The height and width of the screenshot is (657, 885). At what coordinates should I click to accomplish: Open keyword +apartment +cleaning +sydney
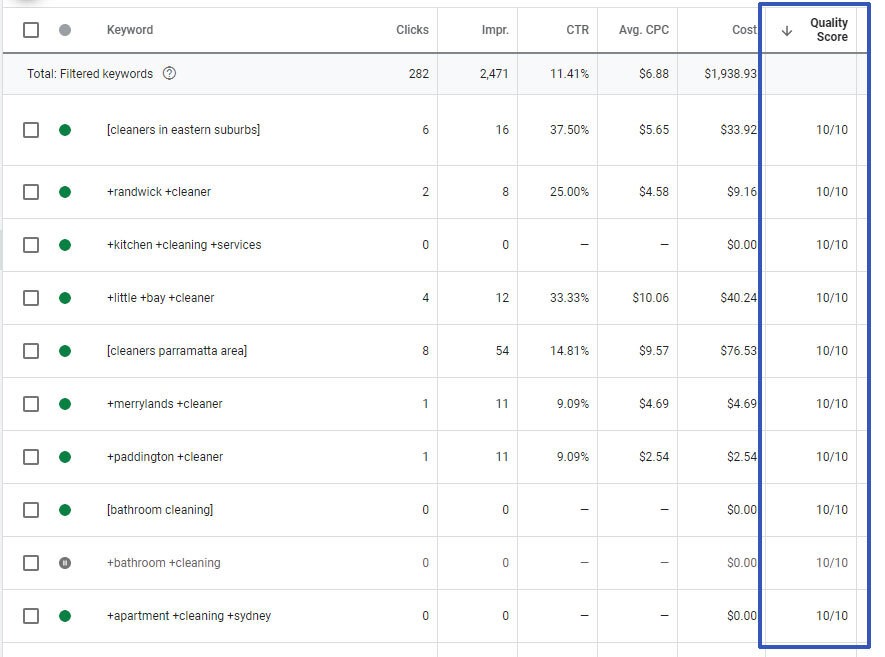[189, 616]
